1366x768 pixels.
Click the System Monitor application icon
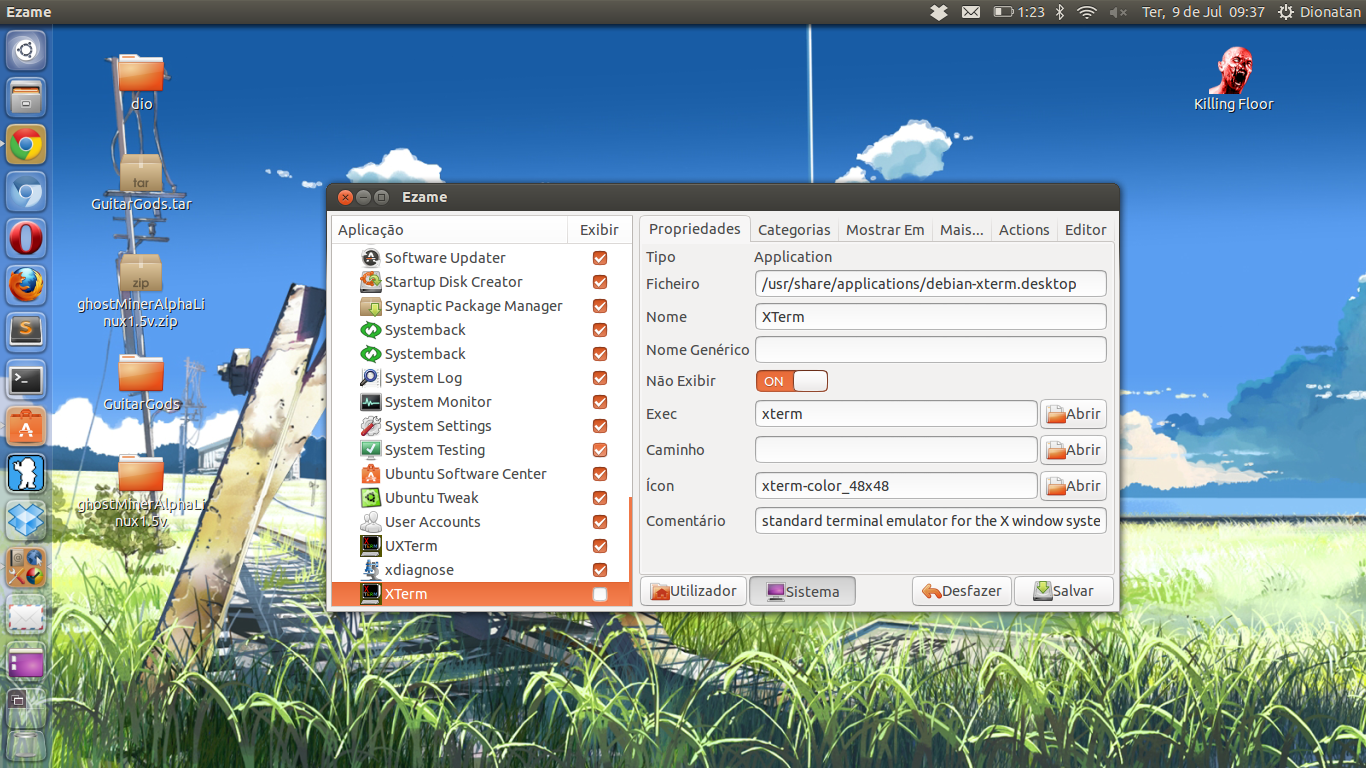(370, 402)
